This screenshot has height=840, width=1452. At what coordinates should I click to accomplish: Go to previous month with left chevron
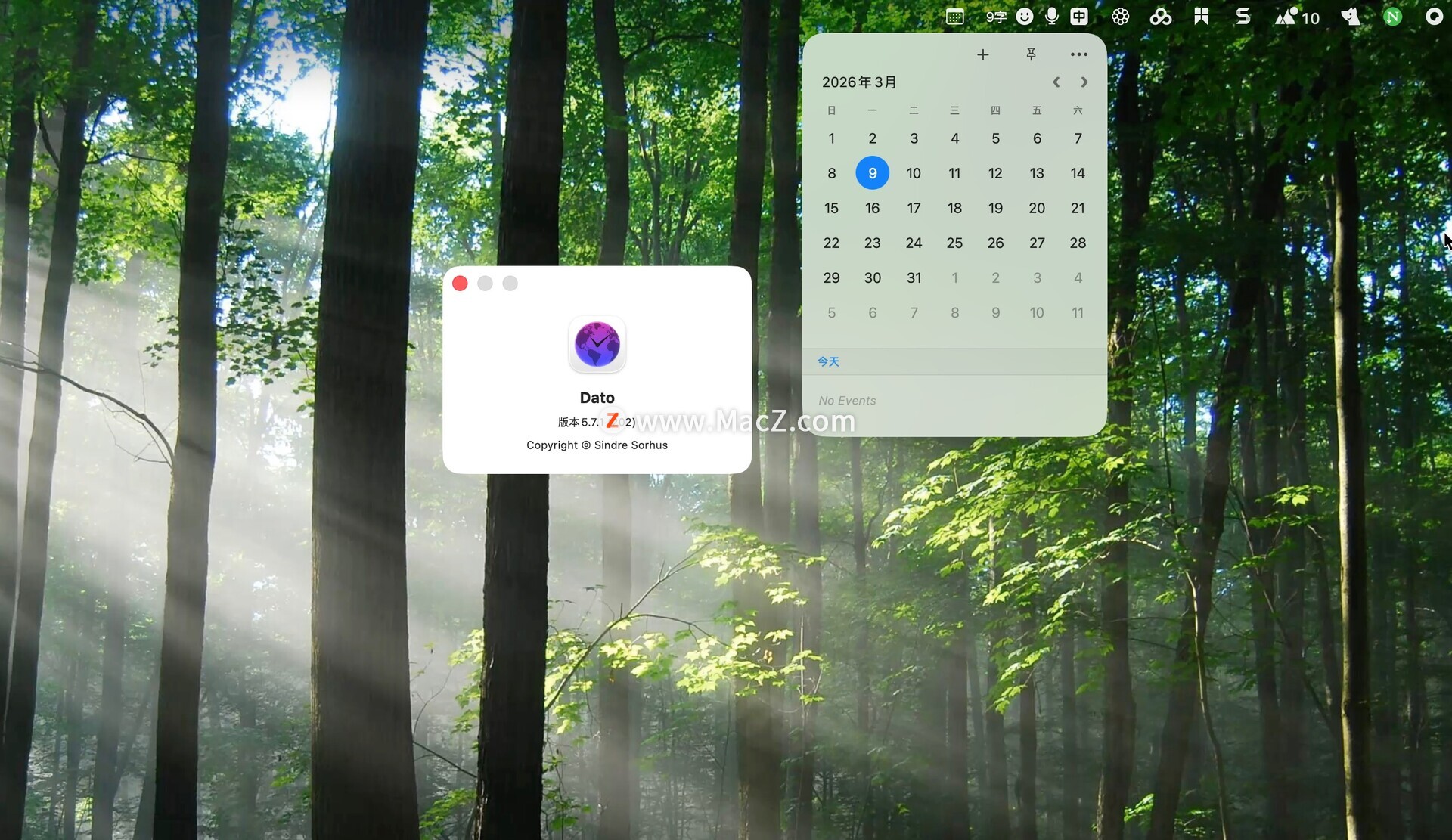tap(1056, 82)
